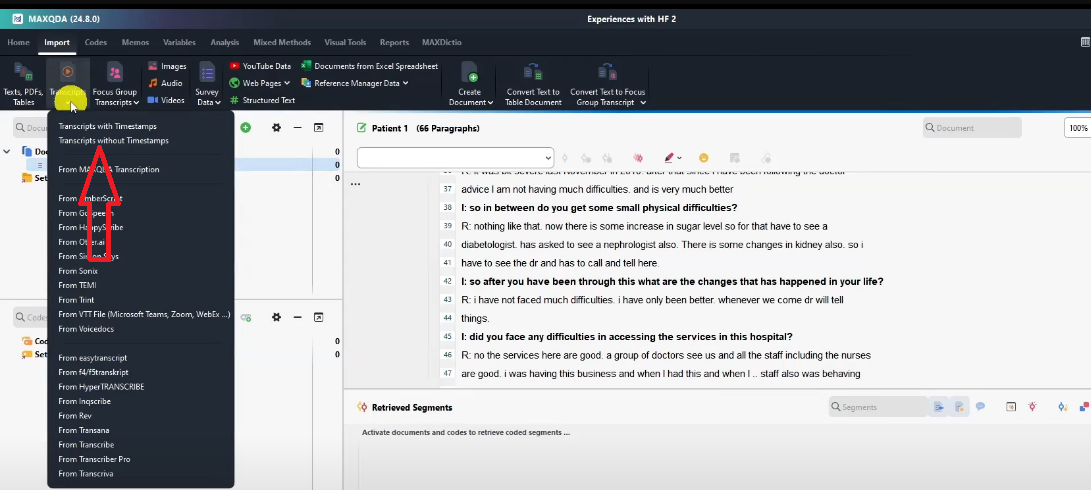
Task: Open Reference Manager Data dropdown
Action: [355, 83]
